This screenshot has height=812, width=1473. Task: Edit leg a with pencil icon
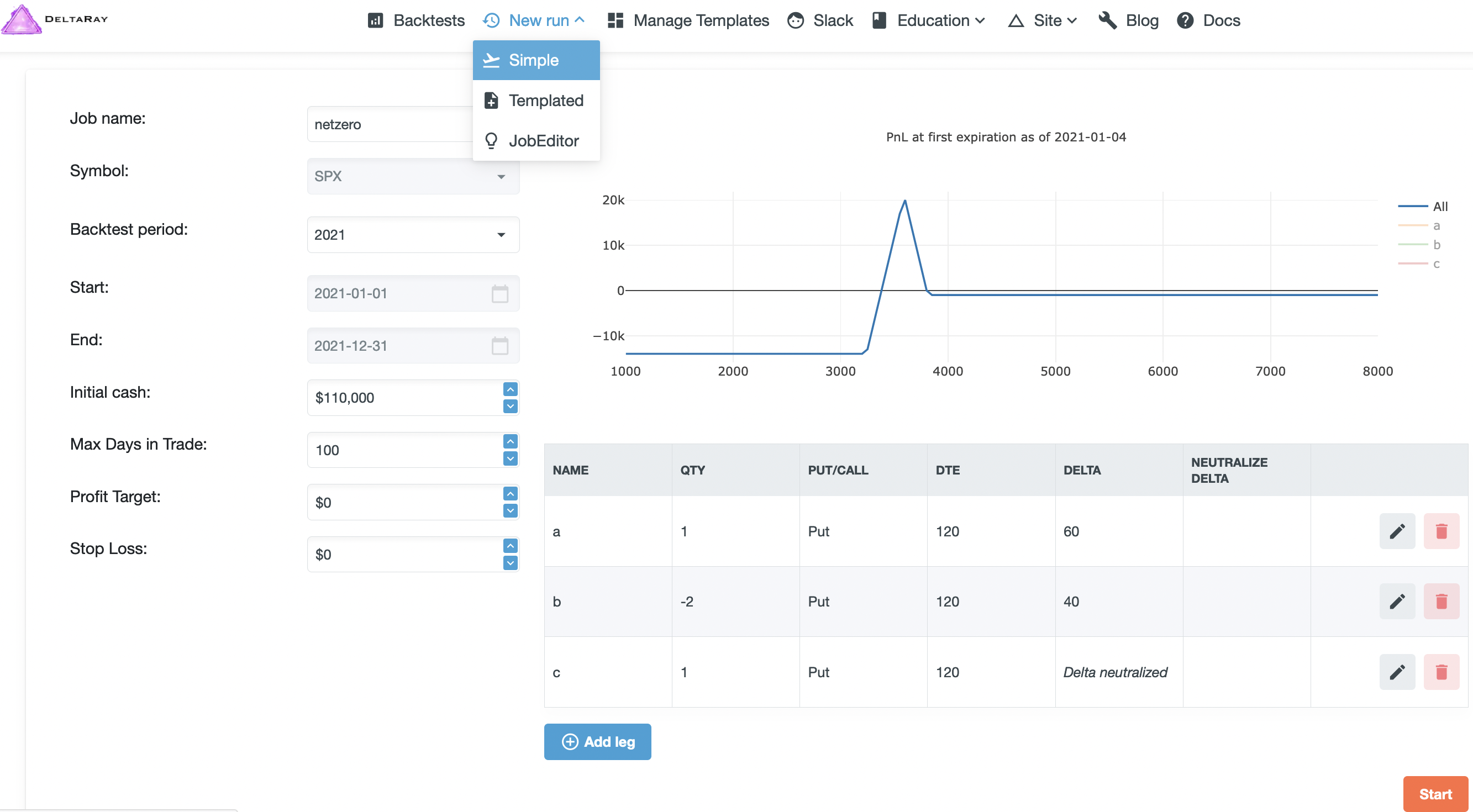[x=1396, y=531]
